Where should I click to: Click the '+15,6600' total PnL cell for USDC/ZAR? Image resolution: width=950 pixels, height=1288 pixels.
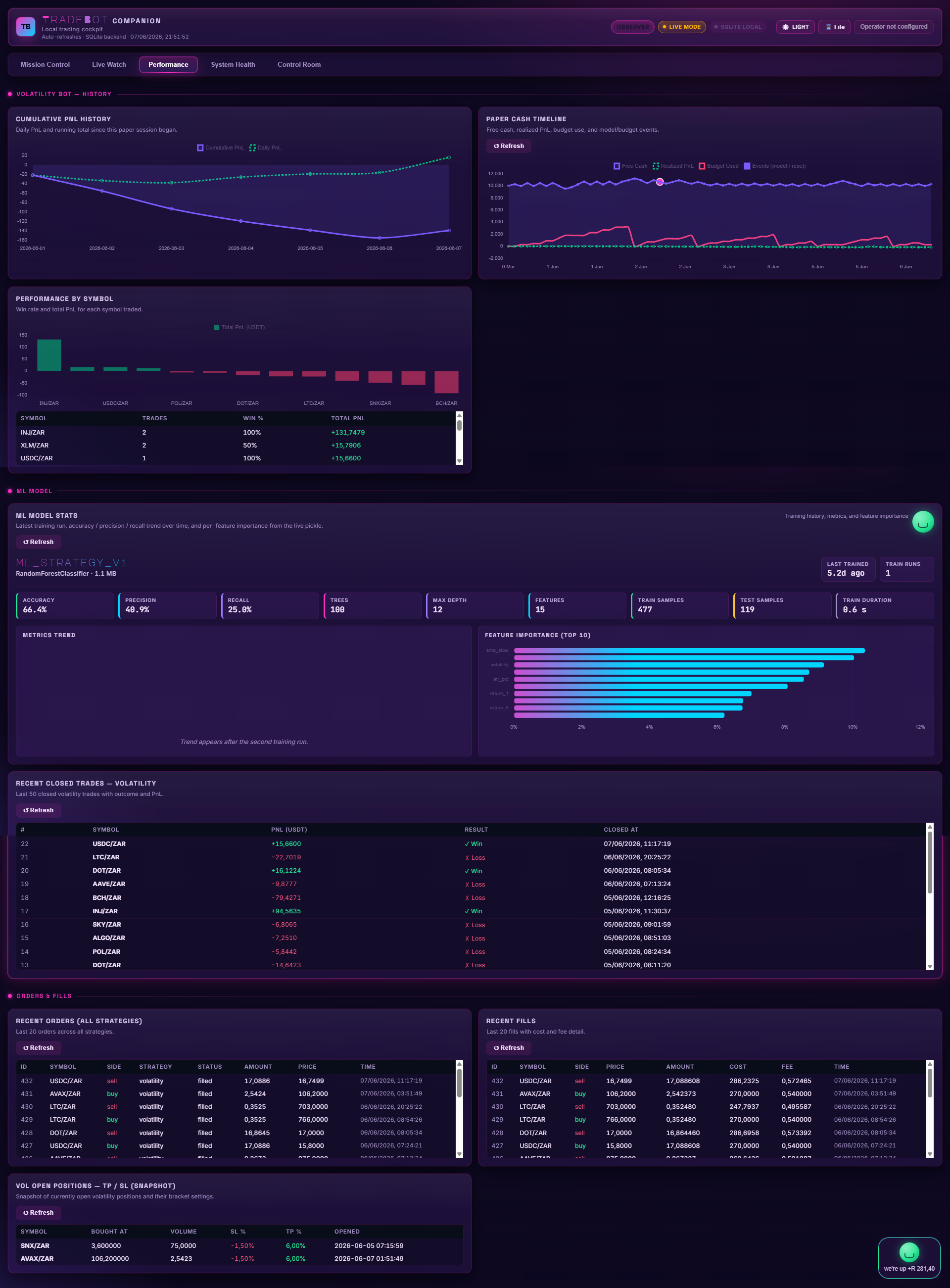[345, 458]
